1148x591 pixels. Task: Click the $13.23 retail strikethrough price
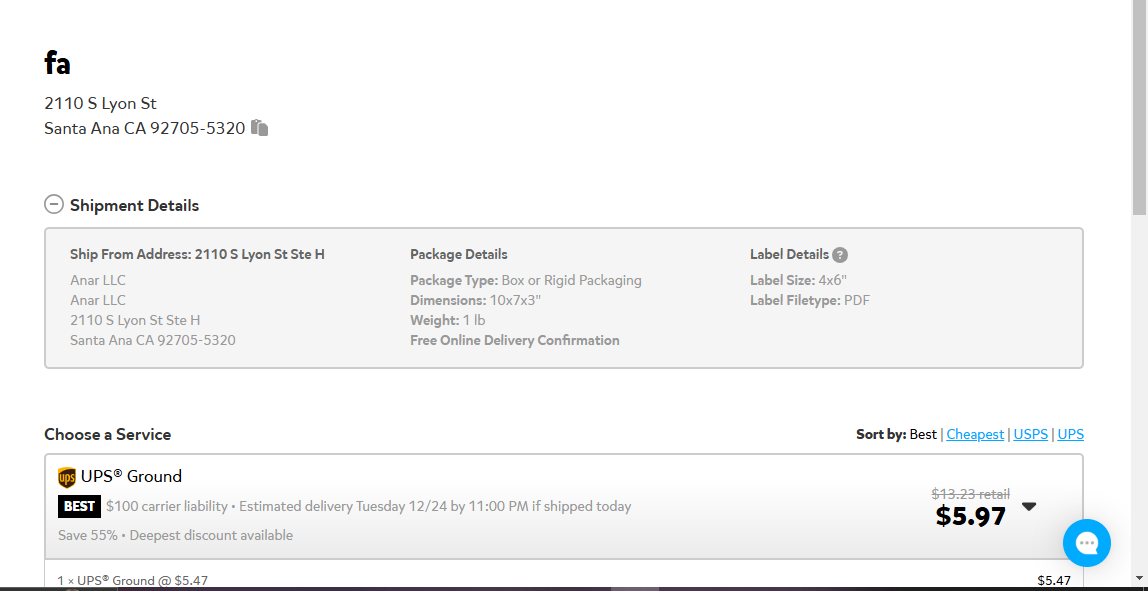970,494
